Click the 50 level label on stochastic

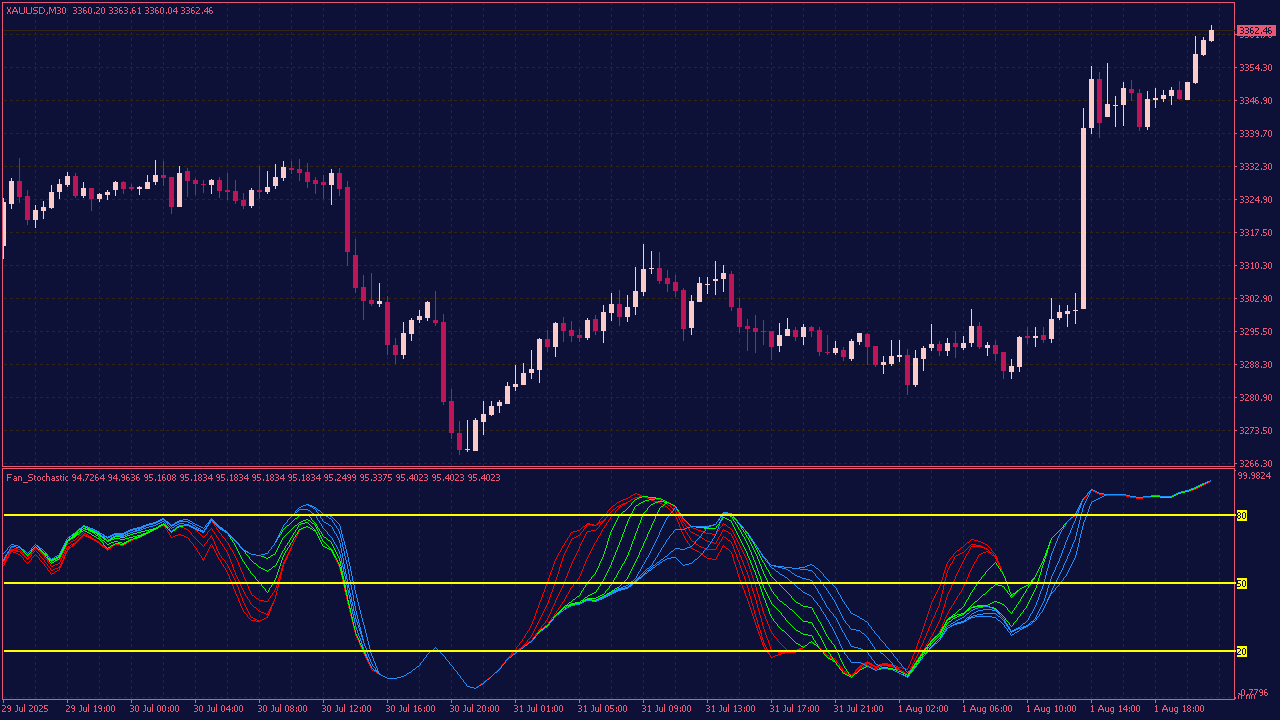[x=1242, y=583]
